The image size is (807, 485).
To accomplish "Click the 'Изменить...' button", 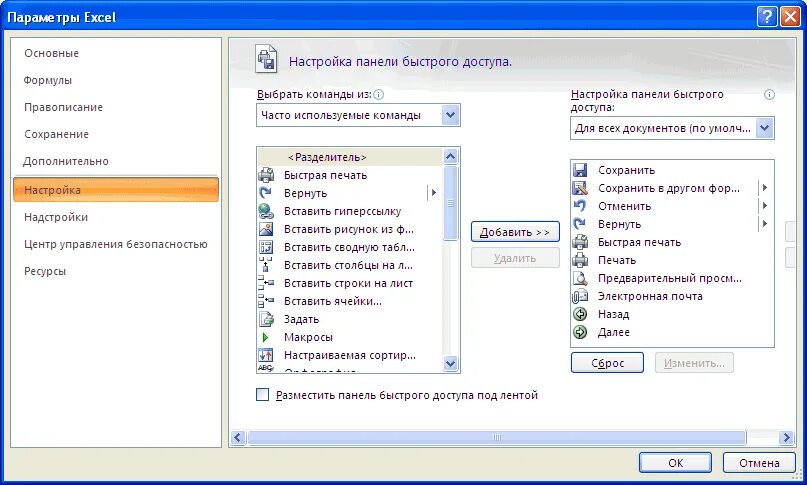I will tap(694, 363).
